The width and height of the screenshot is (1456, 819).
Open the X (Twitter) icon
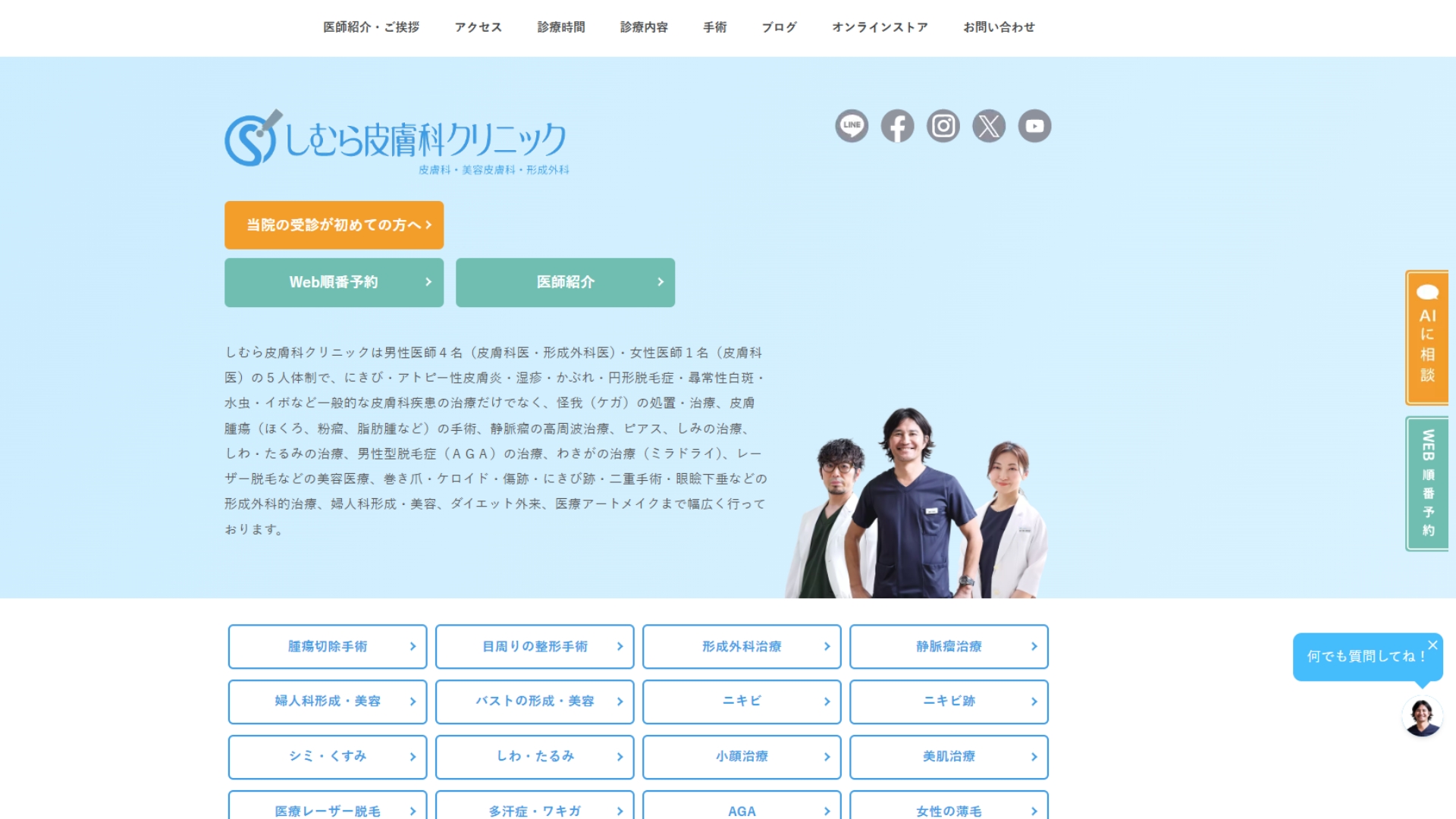point(989,126)
